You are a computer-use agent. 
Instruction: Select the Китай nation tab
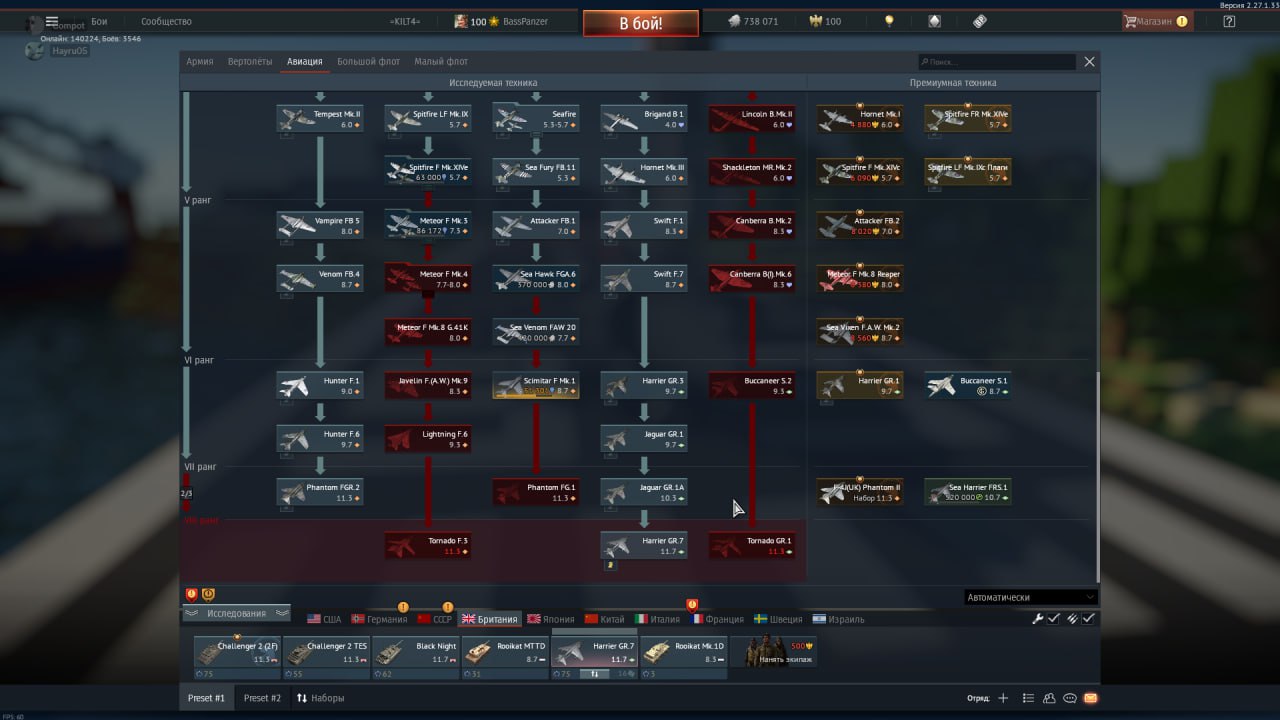(605, 619)
